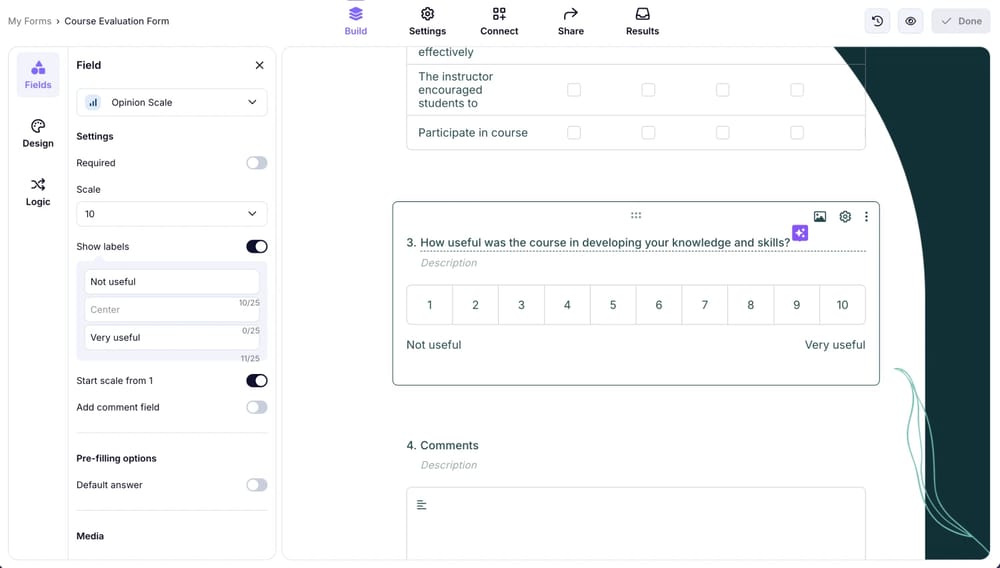Check third box in Participate in course row

click(723, 133)
